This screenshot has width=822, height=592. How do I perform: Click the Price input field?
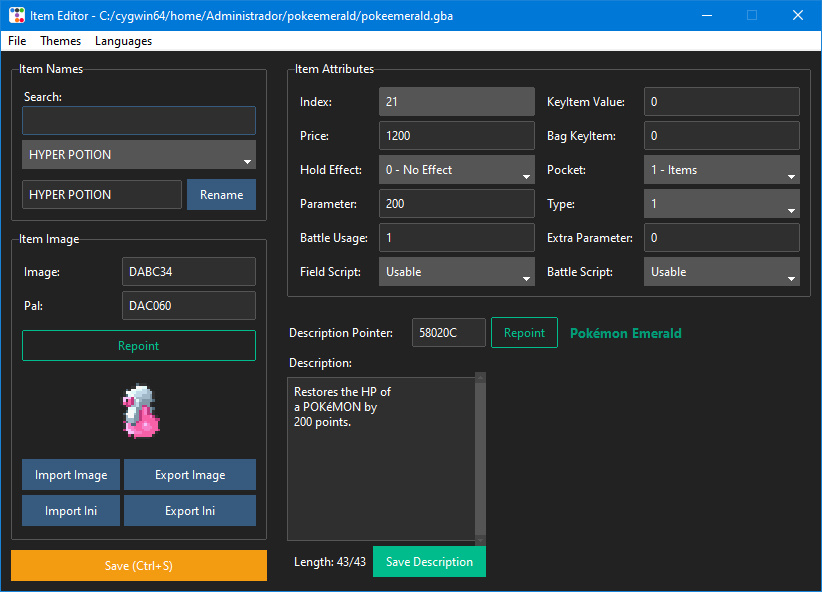pos(456,136)
